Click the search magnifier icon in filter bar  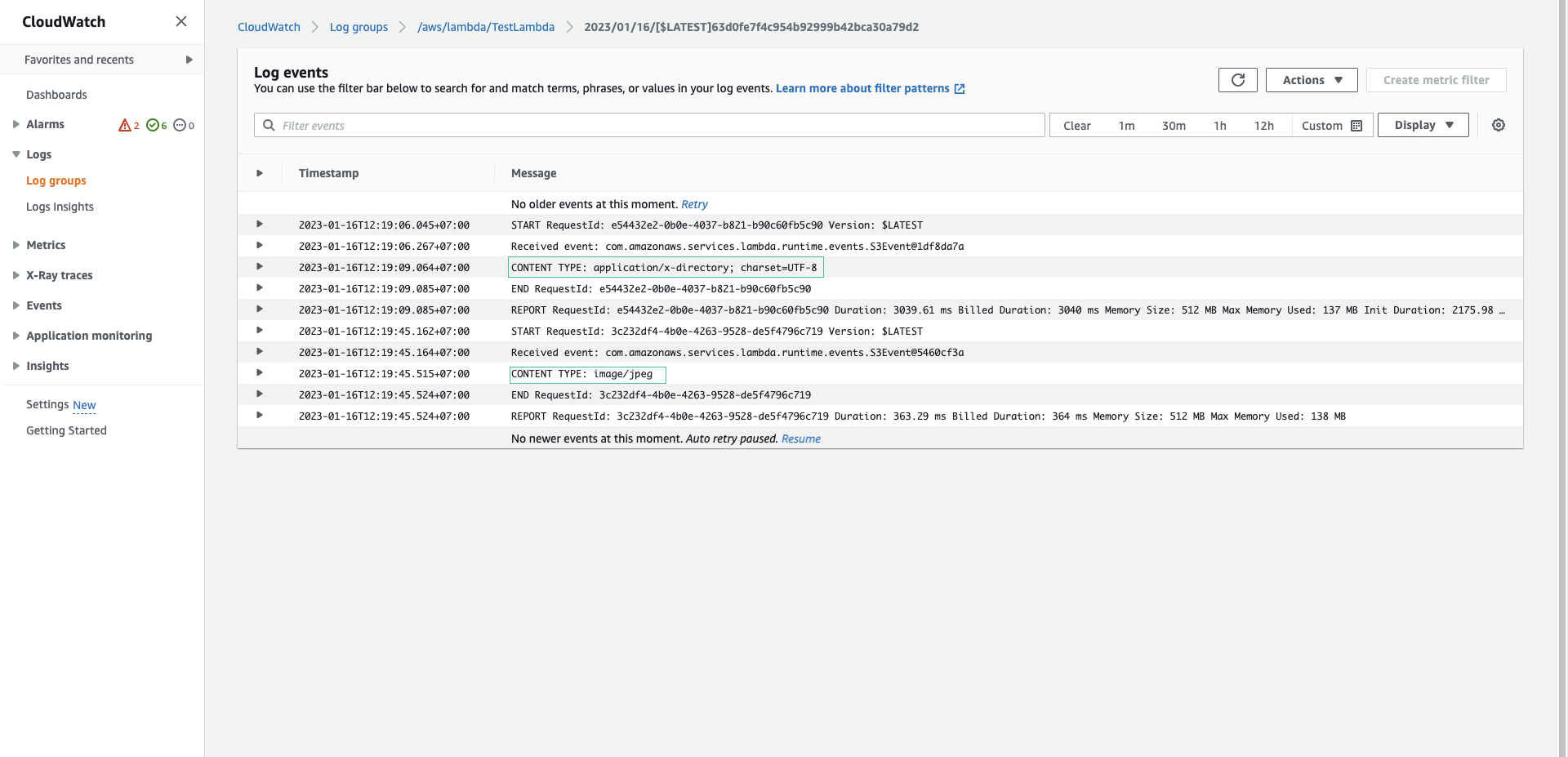point(269,125)
